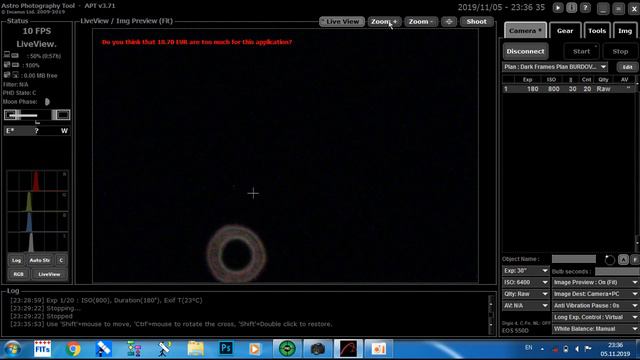The image size is (640, 360).
Task: Click the Log panel scrollbar
Action: (491, 314)
